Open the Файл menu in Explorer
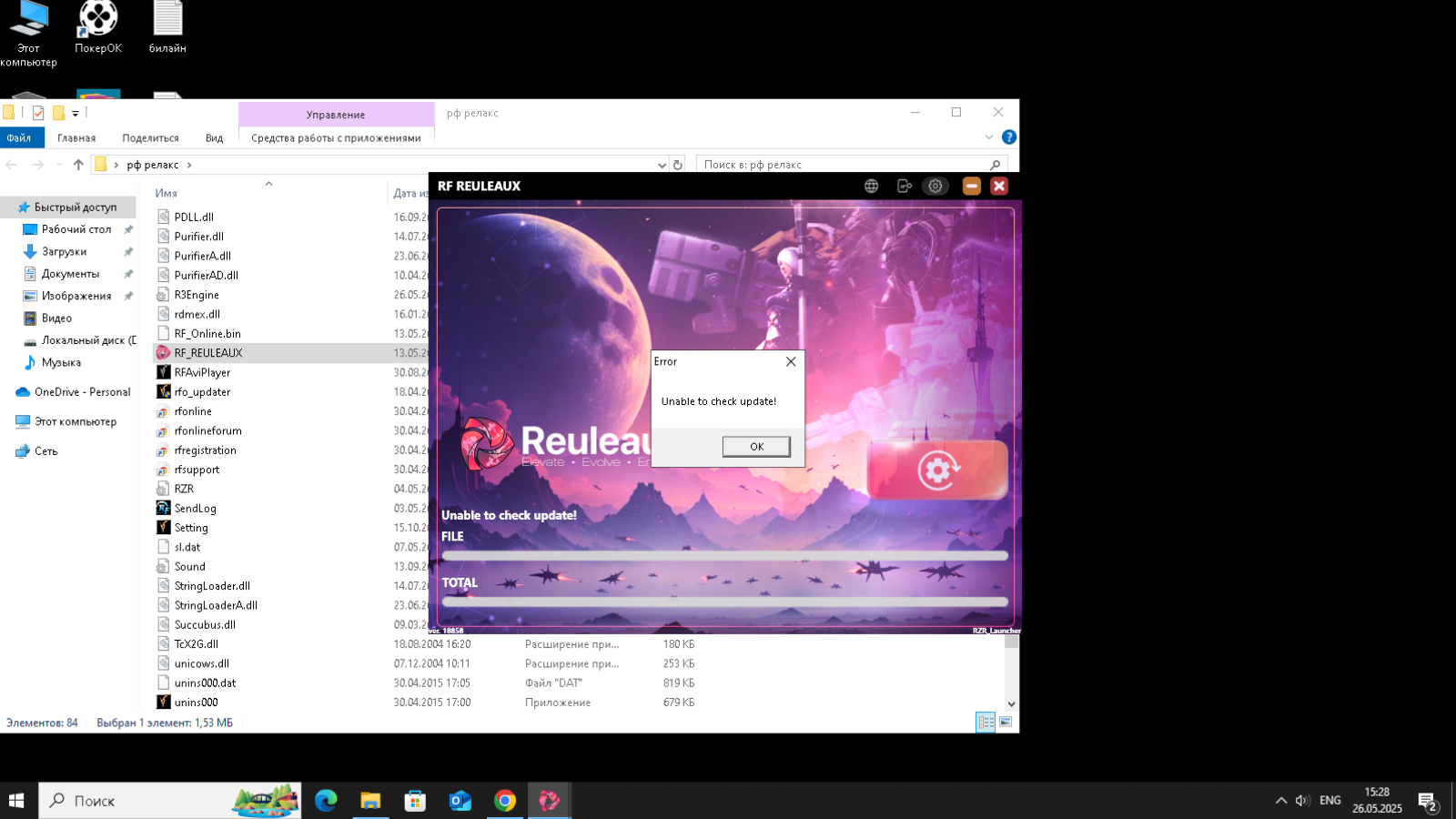Viewport: 1456px width, 819px height. pyautogui.click(x=19, y=137)
